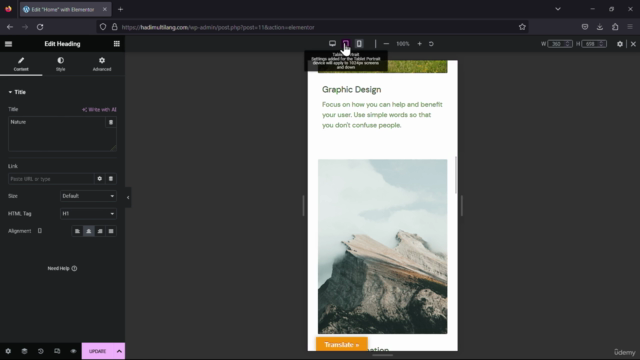The width and height of the screenshot is (640, 360).
Task: Switch to desktop device view
Action: click(332, 44)
